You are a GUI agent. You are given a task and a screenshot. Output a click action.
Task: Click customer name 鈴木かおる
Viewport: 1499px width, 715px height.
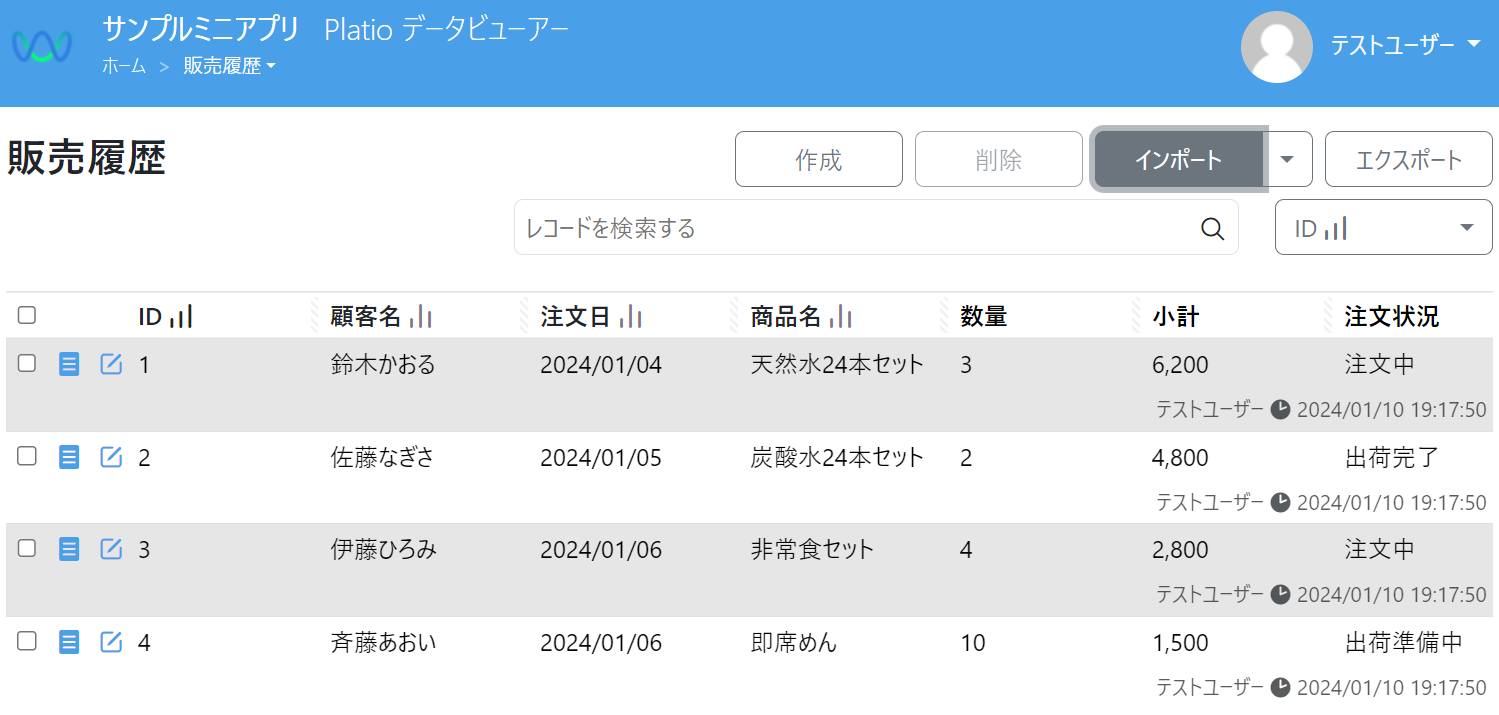point(384,364)
